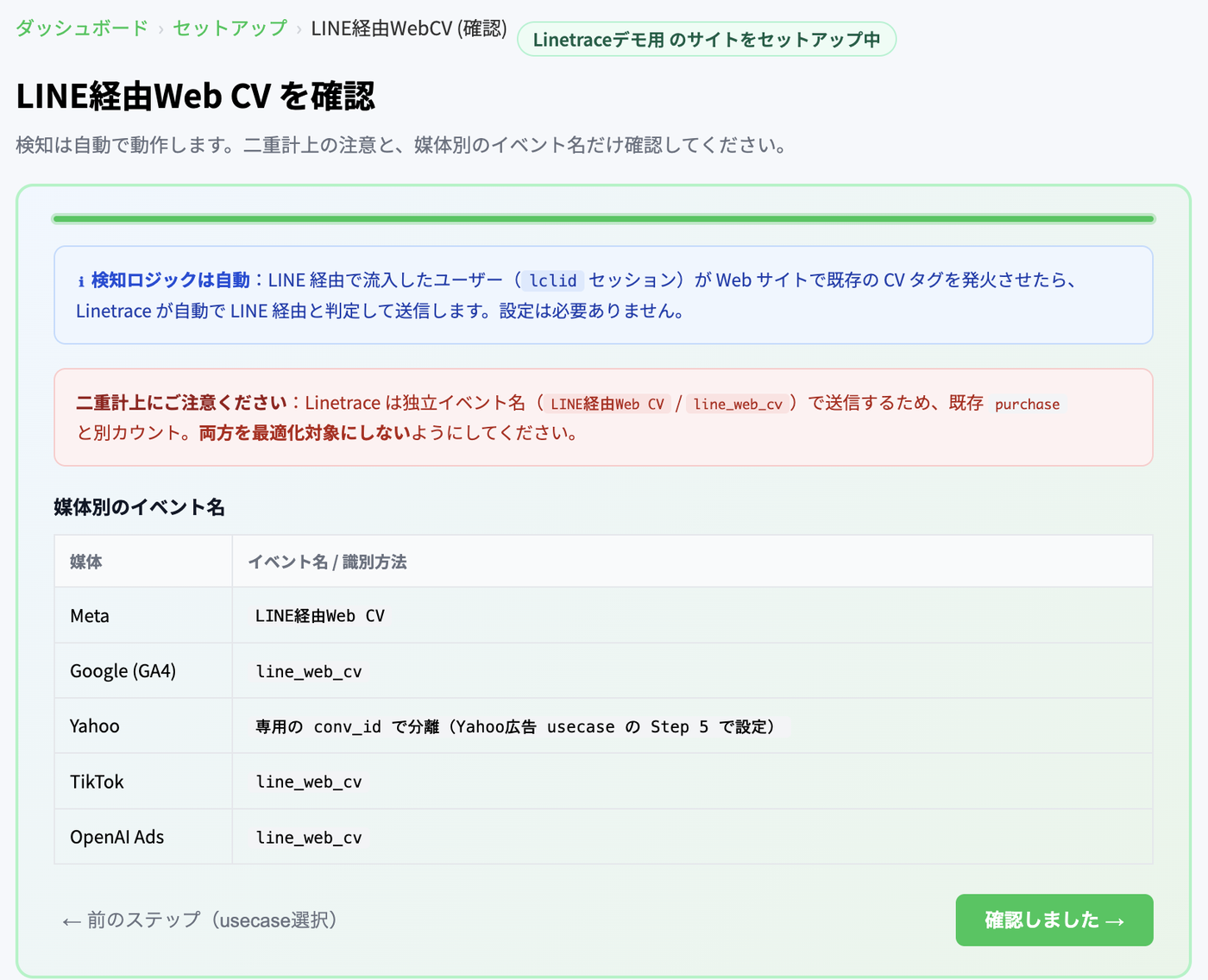Viewport: 1208px width, 980px height.
Task: Open the ダッシュボード breadcrumb link
Action: [82, 28]
